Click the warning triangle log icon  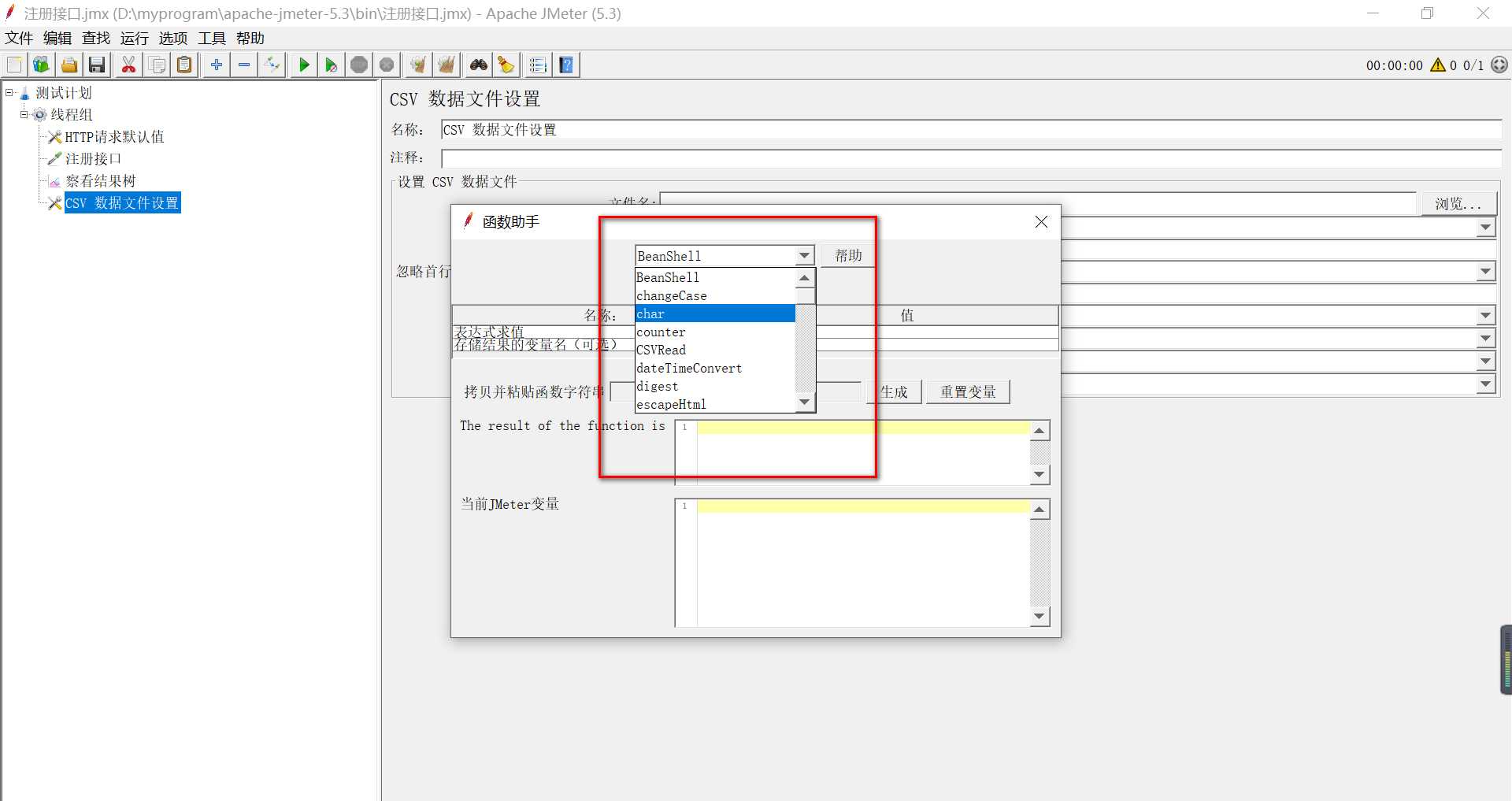1438,65
